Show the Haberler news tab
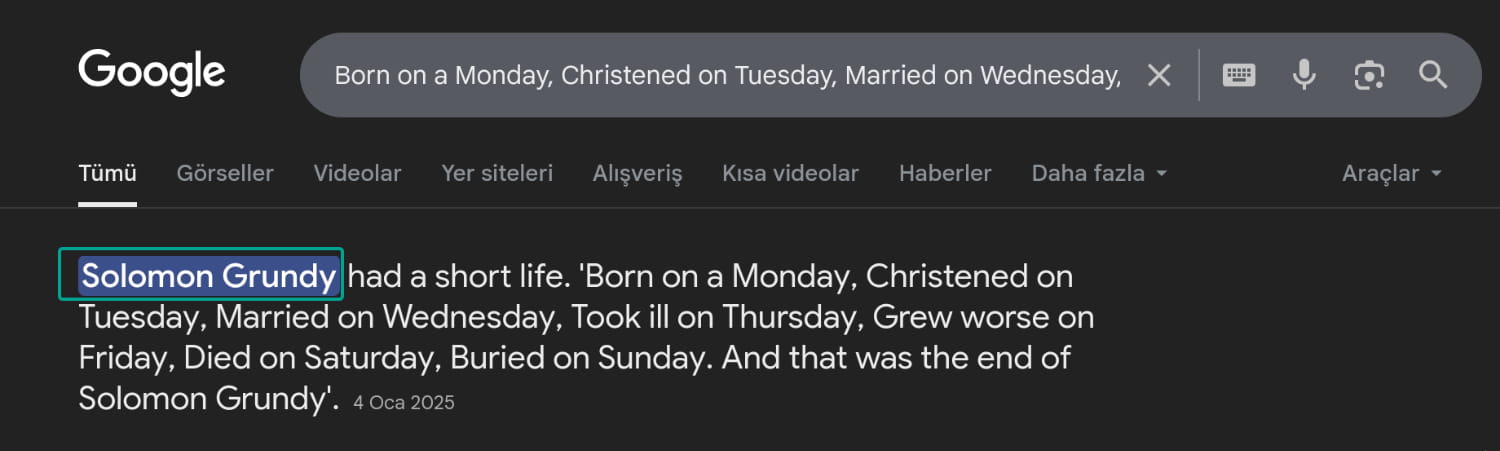The width and height of the screenshot is (1500, 451). (945, 173)
